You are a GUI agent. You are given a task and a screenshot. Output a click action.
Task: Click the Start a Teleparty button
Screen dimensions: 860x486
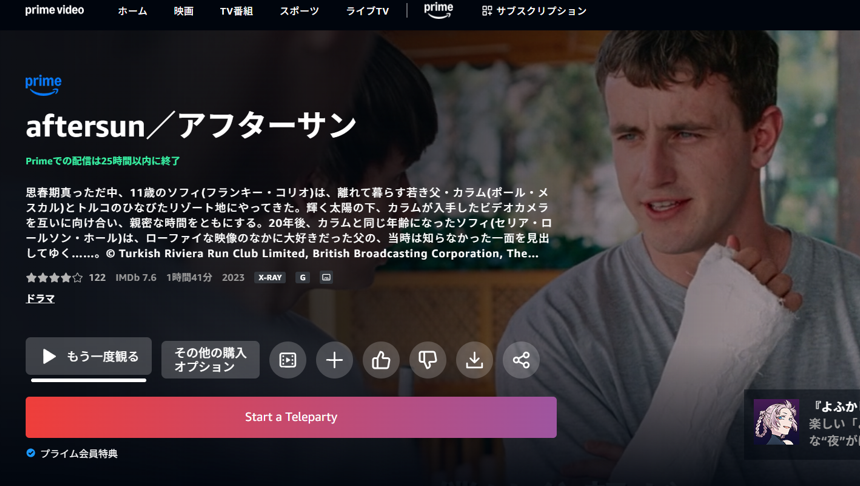tap(291, 417)
